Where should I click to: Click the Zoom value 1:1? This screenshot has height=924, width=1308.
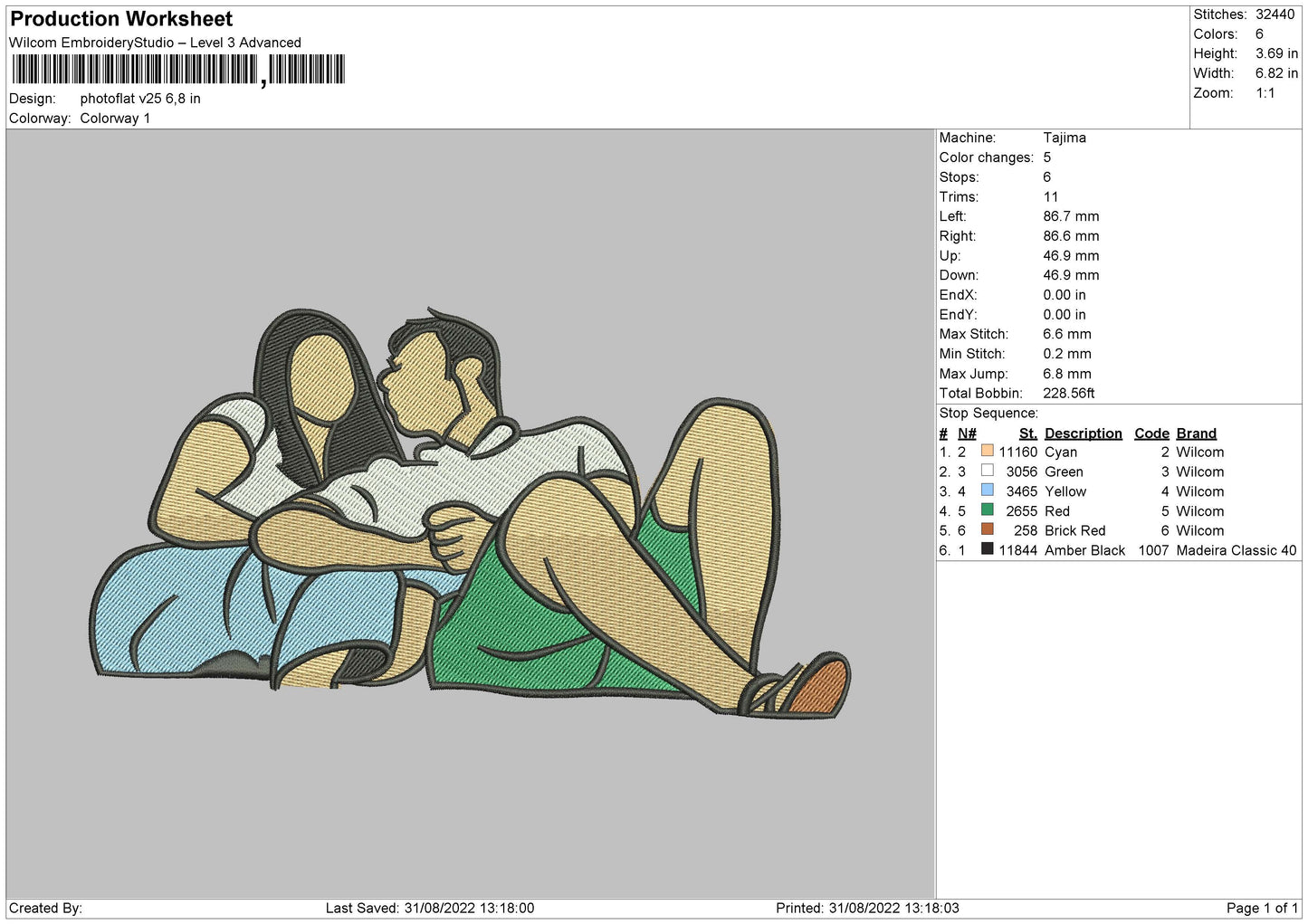click(1265, 93)
